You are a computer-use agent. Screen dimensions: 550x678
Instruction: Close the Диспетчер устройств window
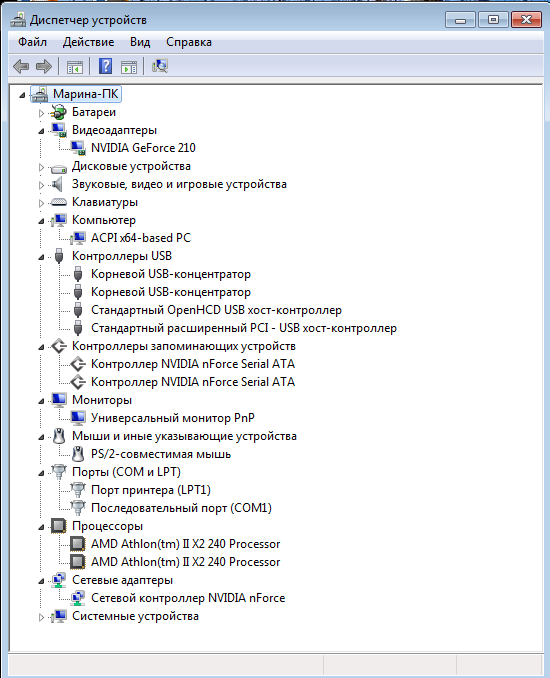(x=526, y=20)
